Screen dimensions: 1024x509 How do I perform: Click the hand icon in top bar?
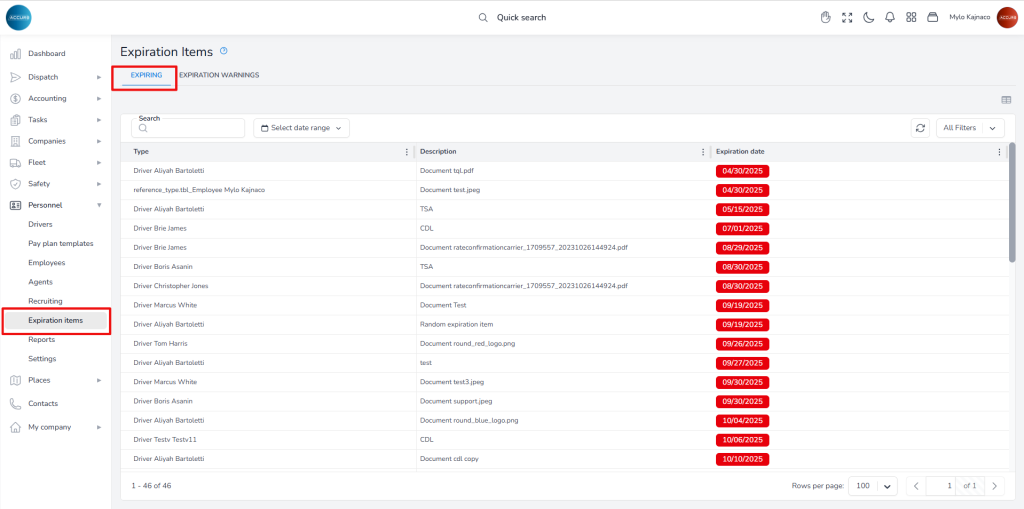pyautogui.click(x=826, y=17)
